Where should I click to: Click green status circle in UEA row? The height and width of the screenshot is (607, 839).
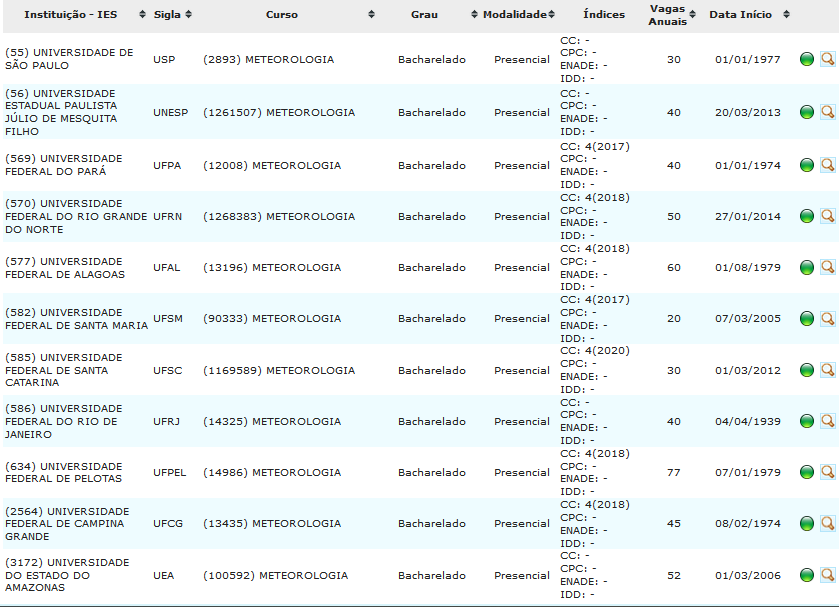click(807, 575)
